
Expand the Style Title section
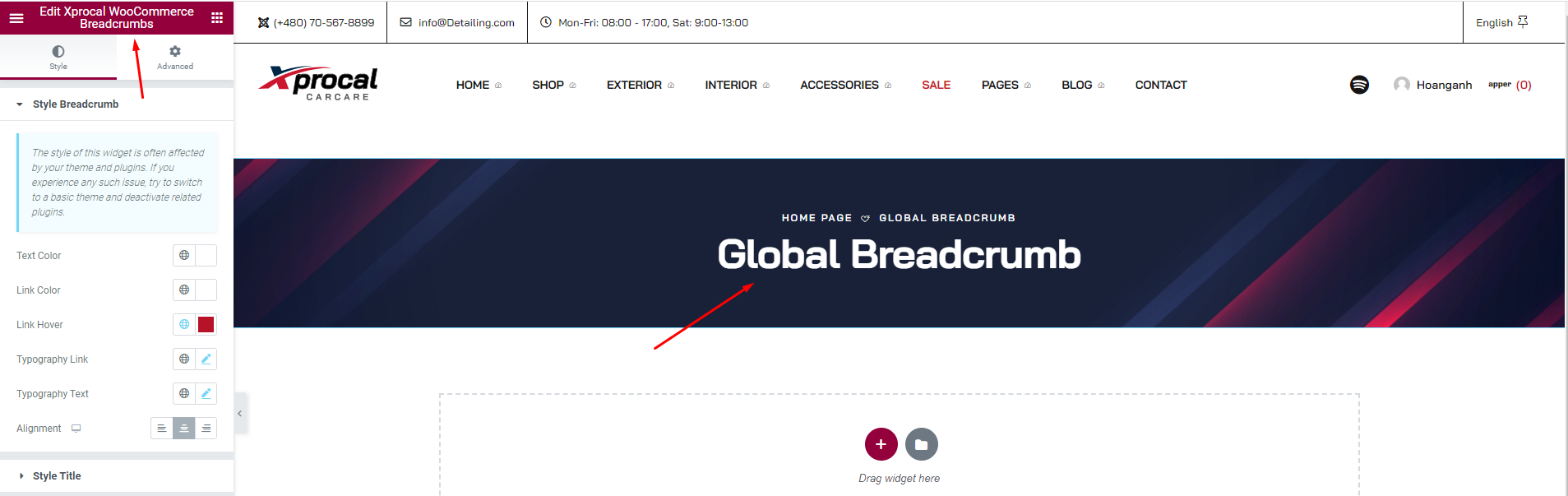coord(57,476)
